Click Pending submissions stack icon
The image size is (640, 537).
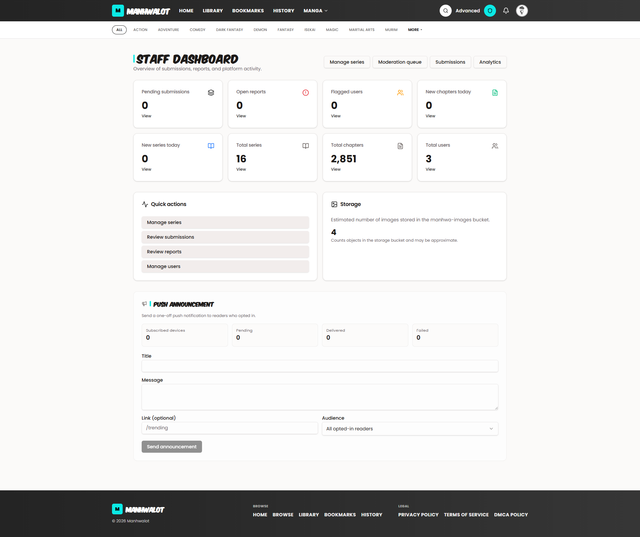coord(211,93)
